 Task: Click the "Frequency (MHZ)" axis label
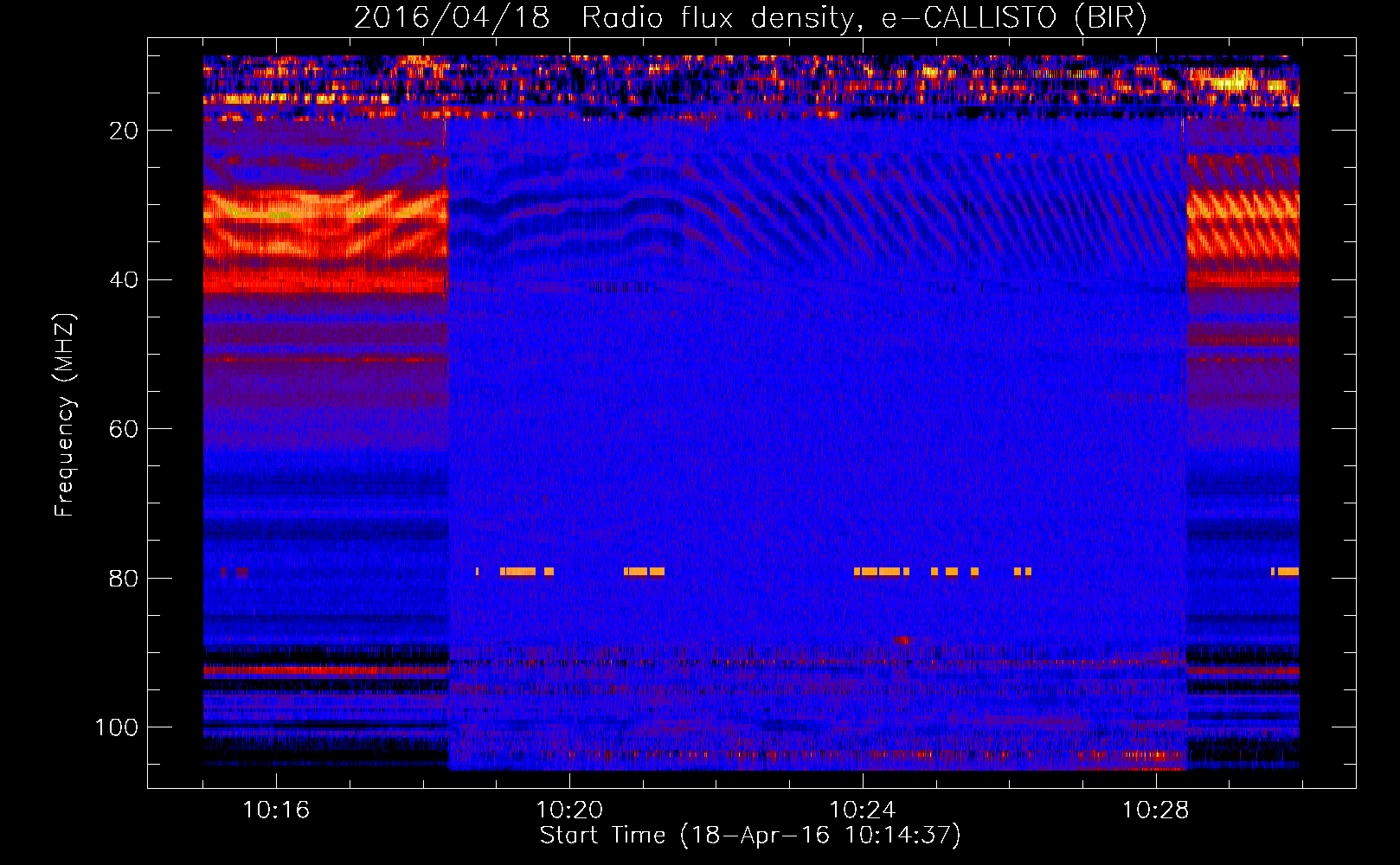tap(65, 414)
